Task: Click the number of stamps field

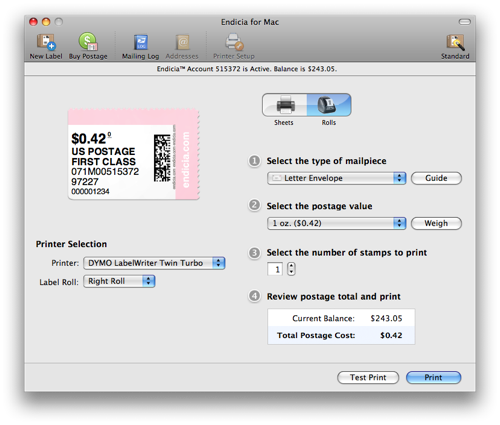Action: click(x=275, y=269)
